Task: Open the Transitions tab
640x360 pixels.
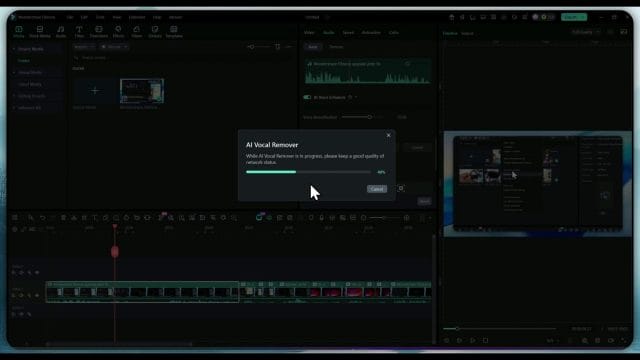Action: (x=98, y=31)
